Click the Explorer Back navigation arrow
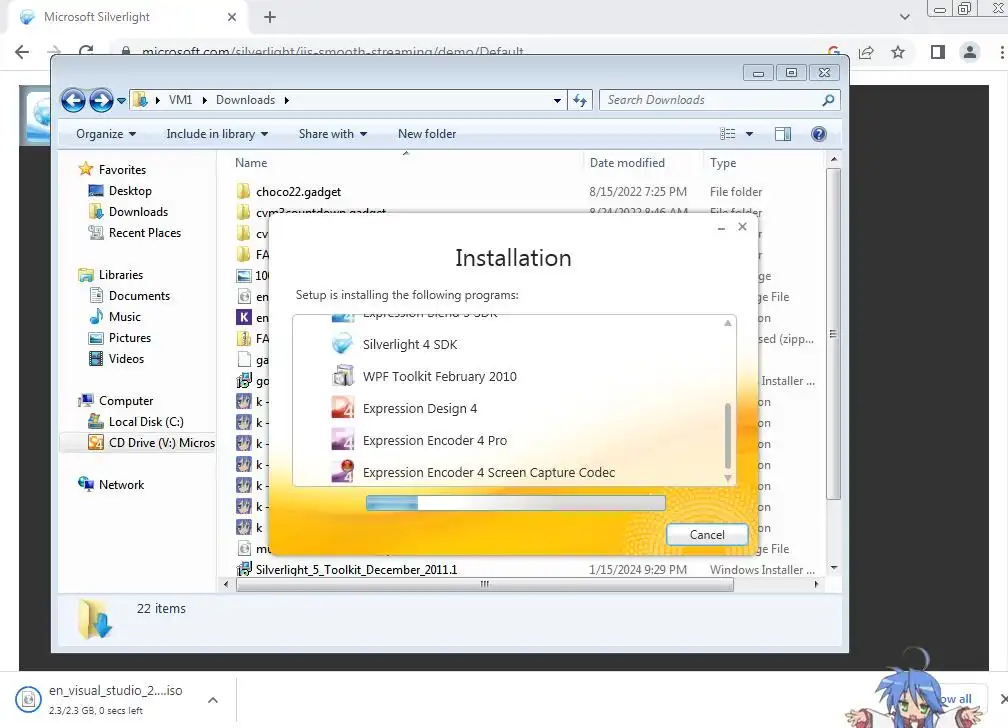The image size is (1008, 728). pos(73,100)
